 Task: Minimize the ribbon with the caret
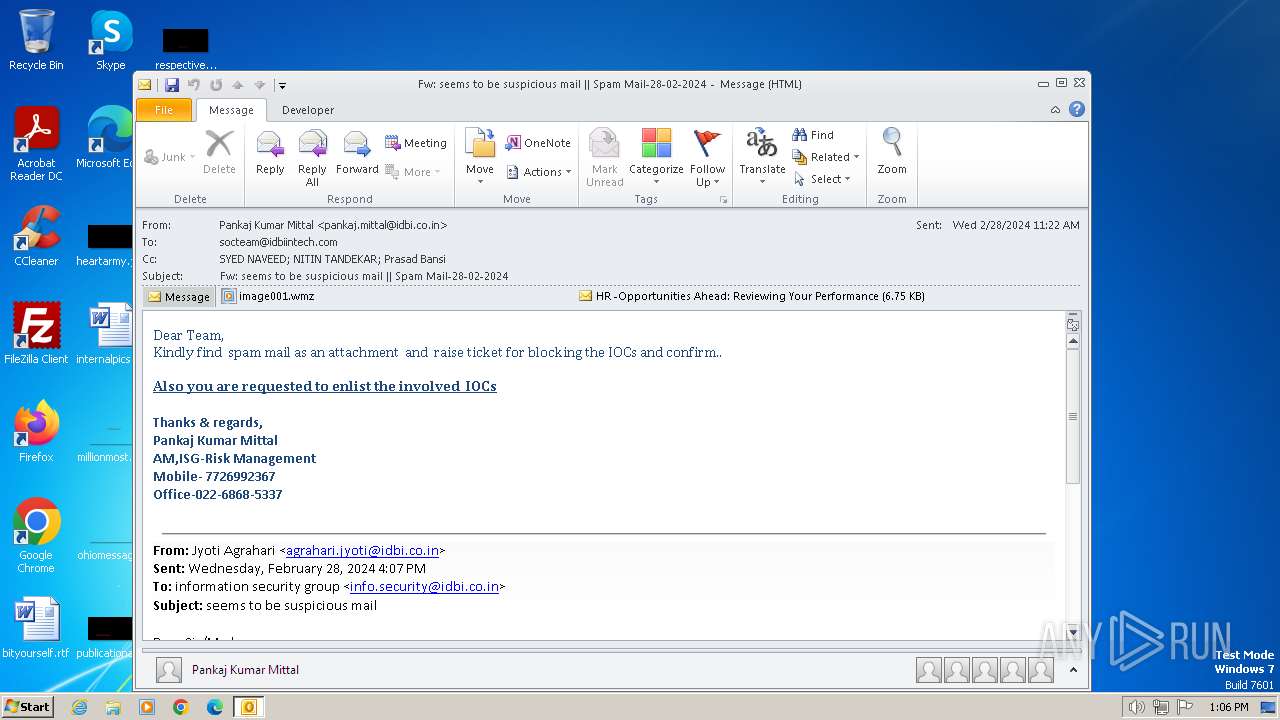[1056, 110]
